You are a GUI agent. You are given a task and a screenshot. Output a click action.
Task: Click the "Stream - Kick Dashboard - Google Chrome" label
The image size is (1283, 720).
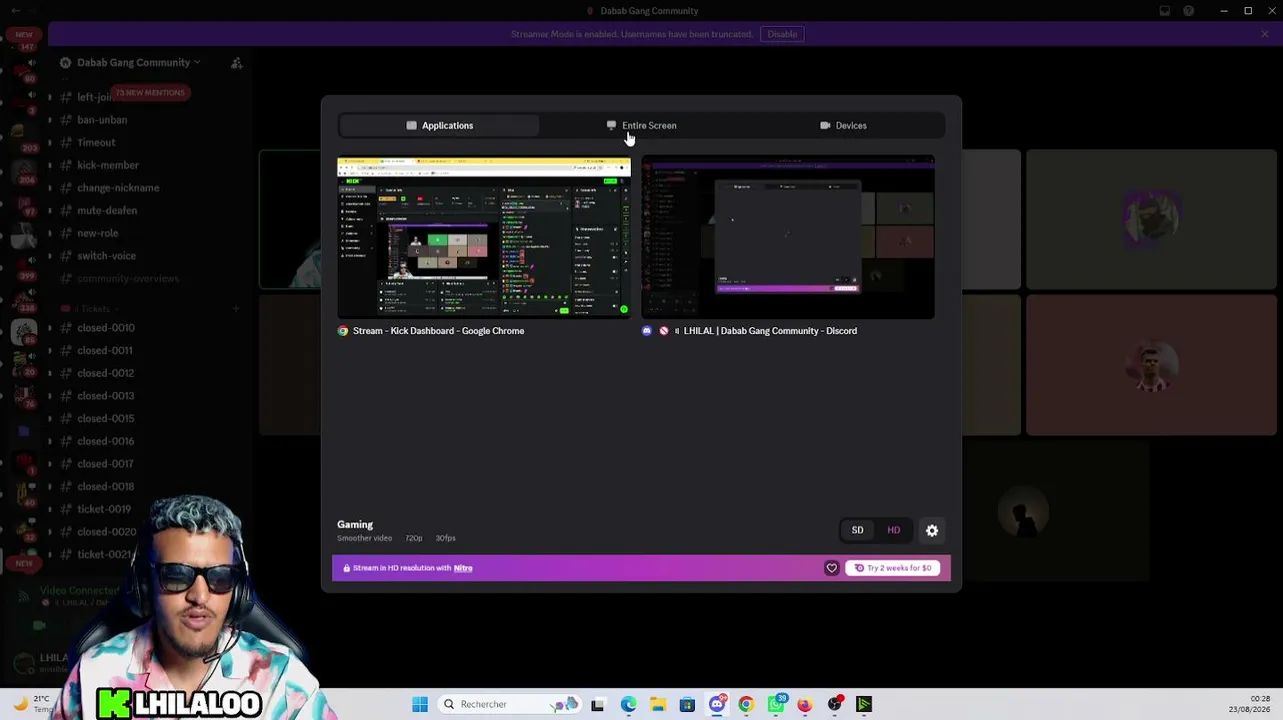(438, 331)
